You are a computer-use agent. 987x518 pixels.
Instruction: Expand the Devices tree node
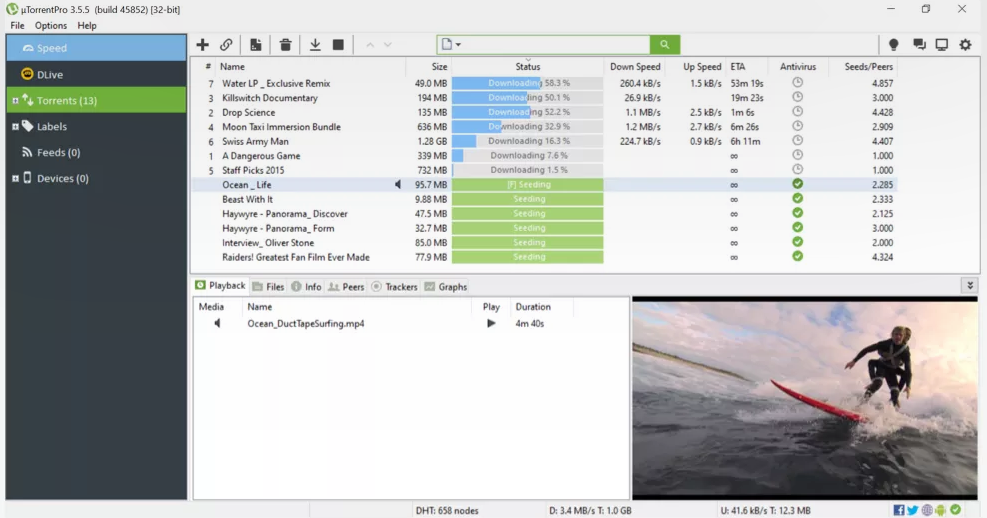click(15, 179)
